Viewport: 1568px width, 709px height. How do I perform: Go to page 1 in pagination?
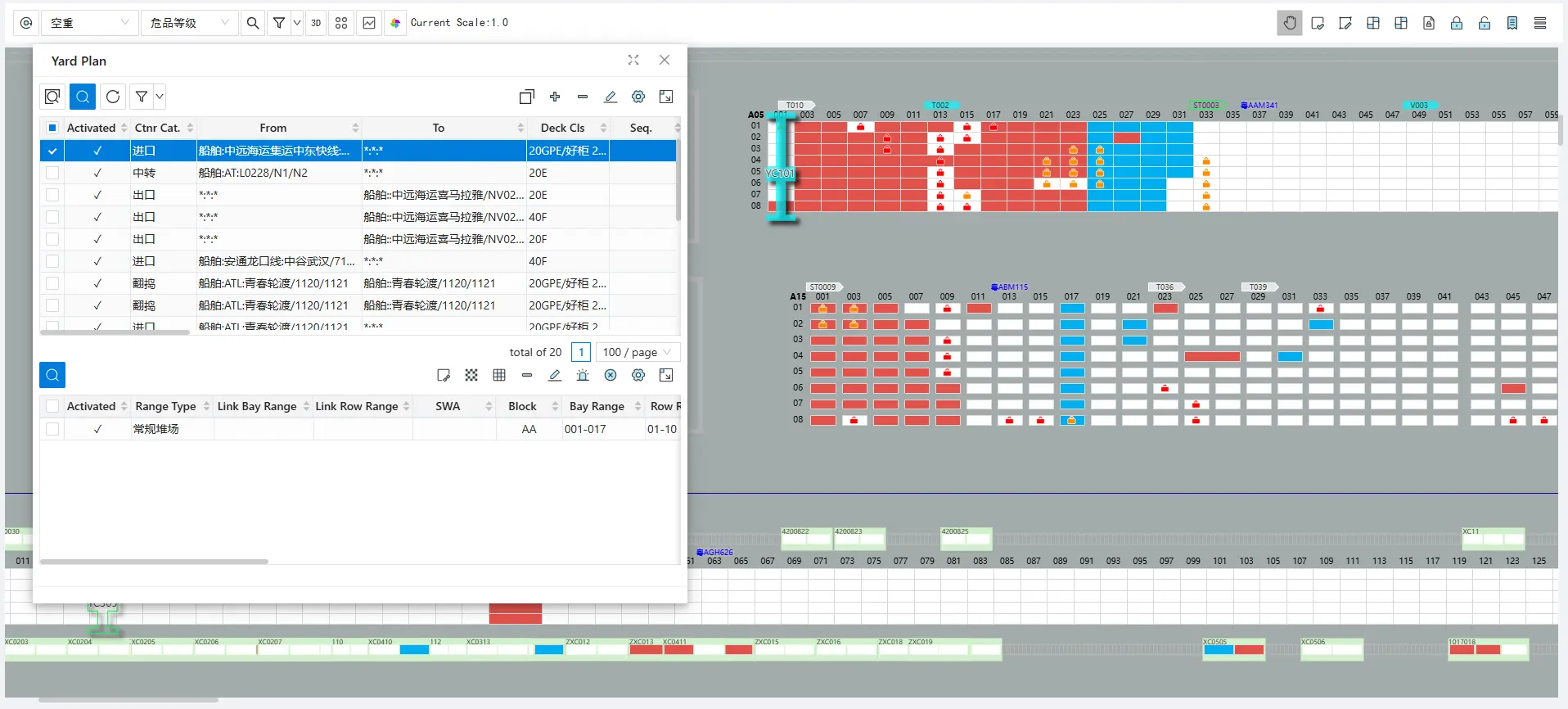581,352
